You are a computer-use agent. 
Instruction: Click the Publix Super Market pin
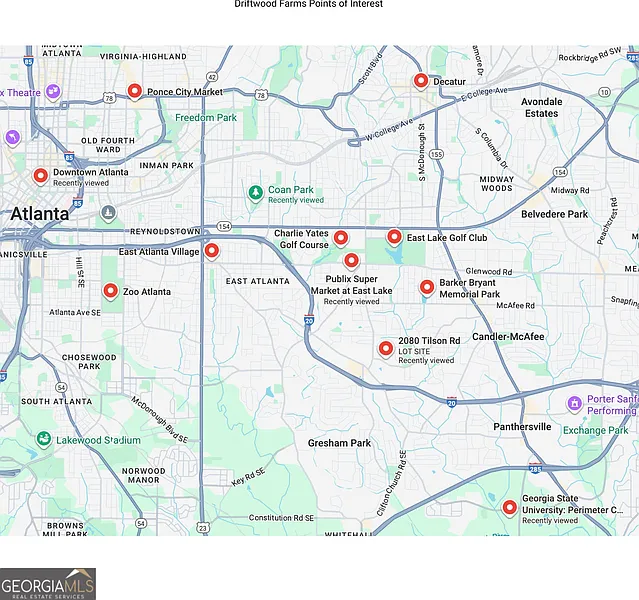351,260
